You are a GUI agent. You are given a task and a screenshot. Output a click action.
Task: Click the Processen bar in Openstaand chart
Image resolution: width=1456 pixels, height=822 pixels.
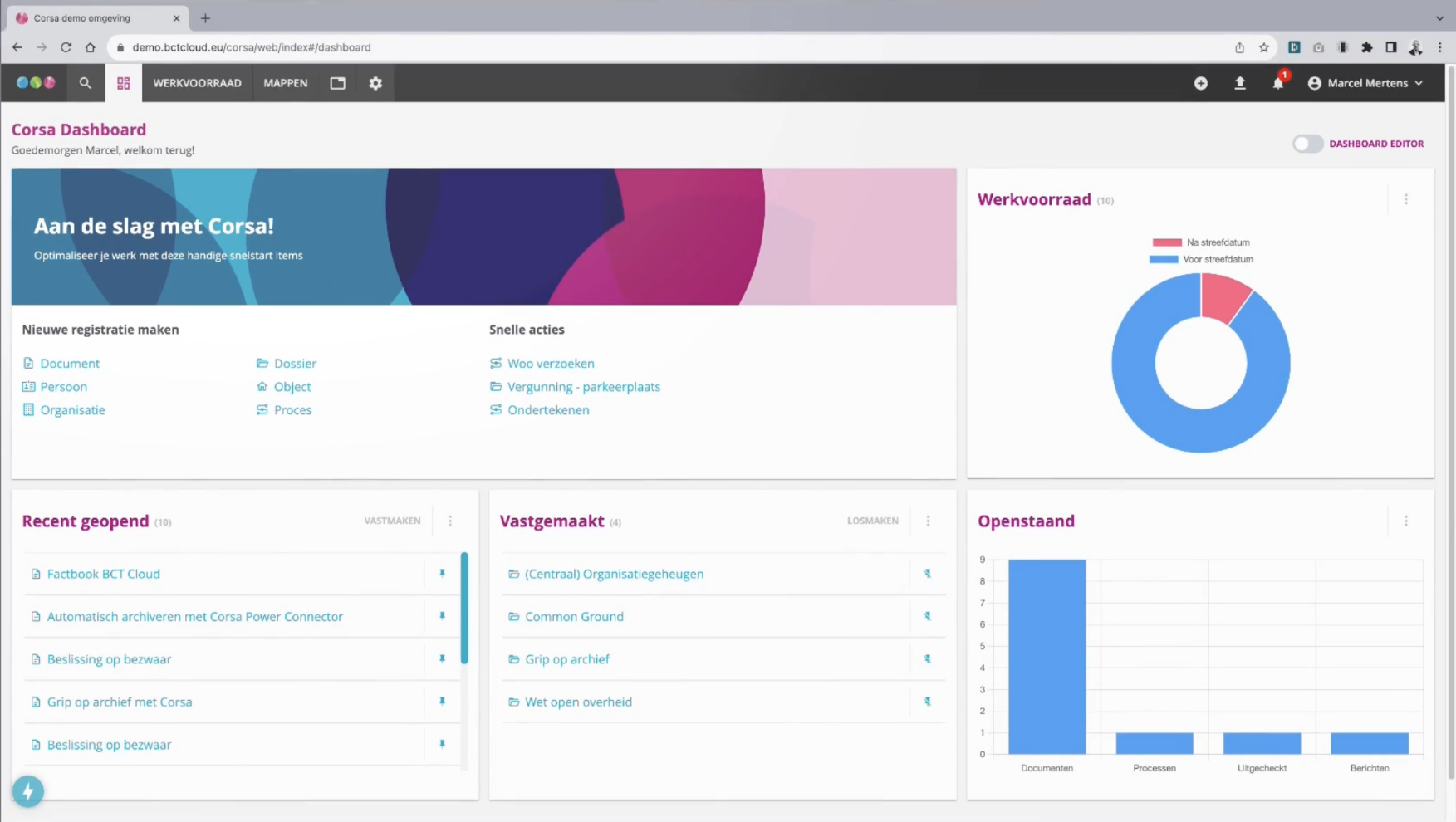(1155, 743)
